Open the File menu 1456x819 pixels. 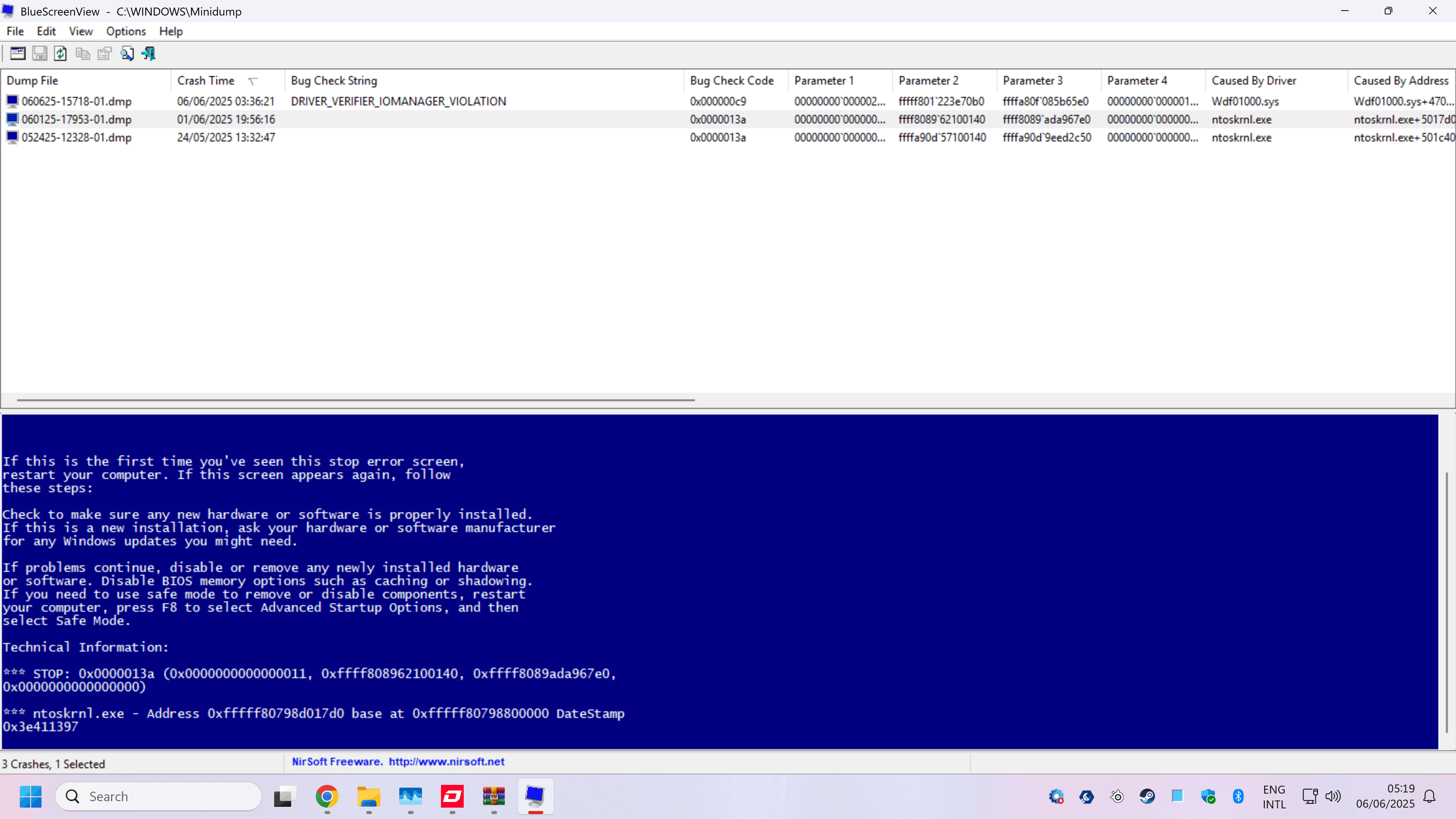pyautogui.click(x=15, y=31)
